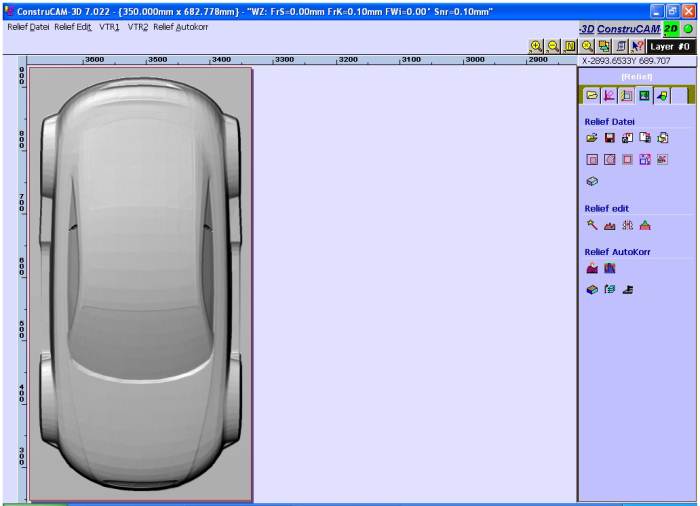Select the magic wand relief edit tool
Screen dimensions: 700x506
click(592, 226)
